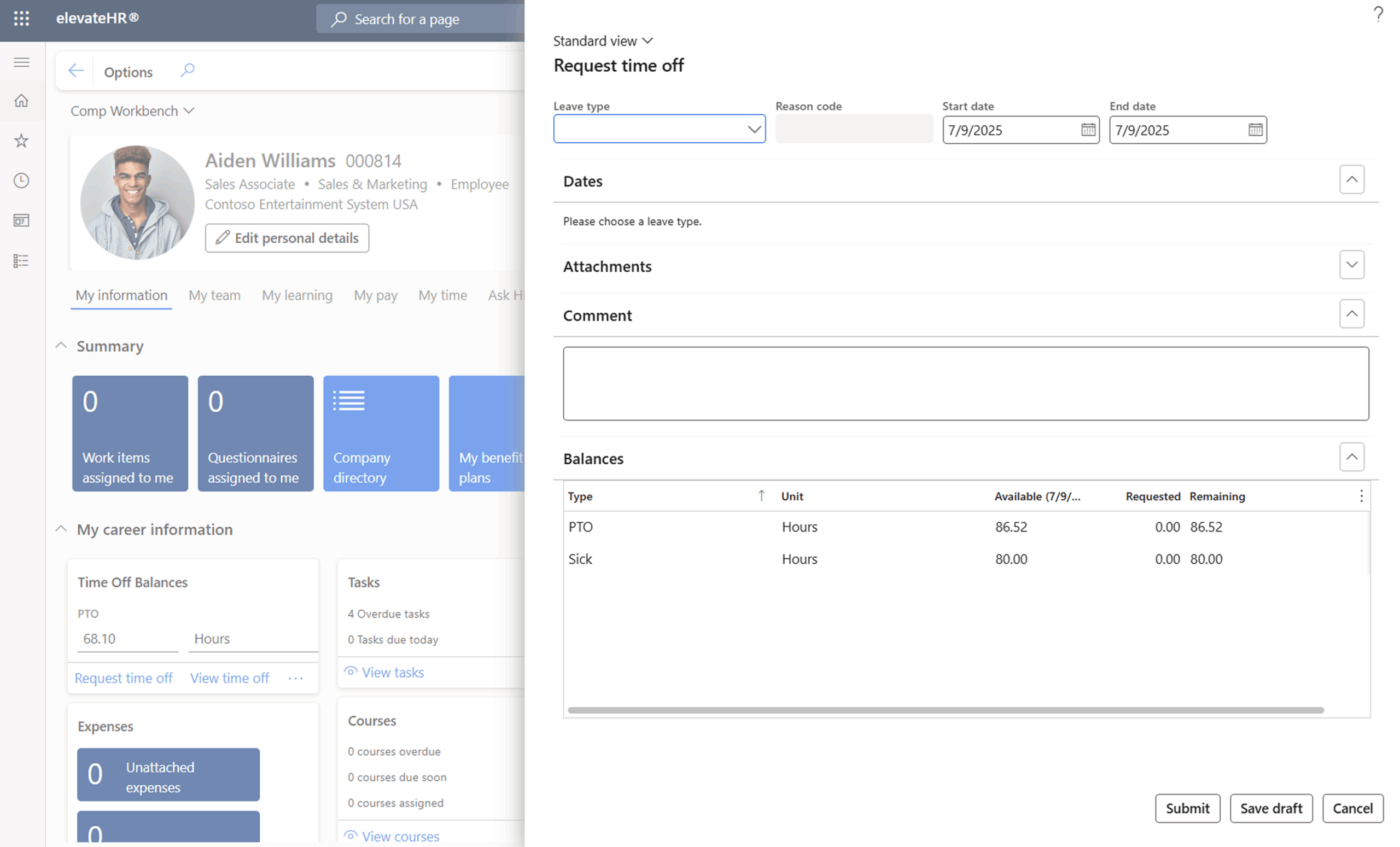The height and width of the screenshot is (847, 1400).
Task: Click the Balances grid horizontal scrollbar
Action: point(946,710)
